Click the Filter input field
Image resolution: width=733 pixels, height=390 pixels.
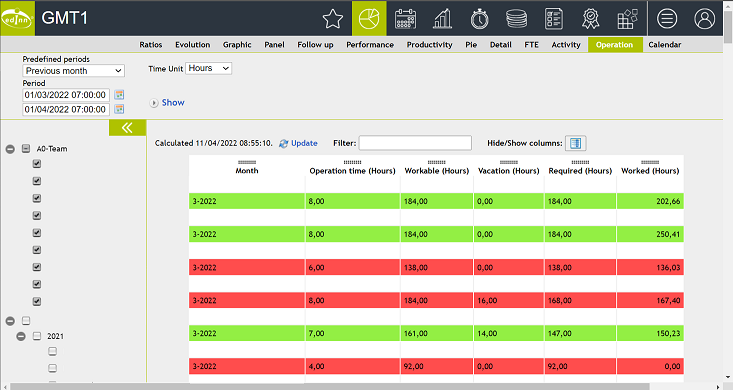click(x=415, y=143)
